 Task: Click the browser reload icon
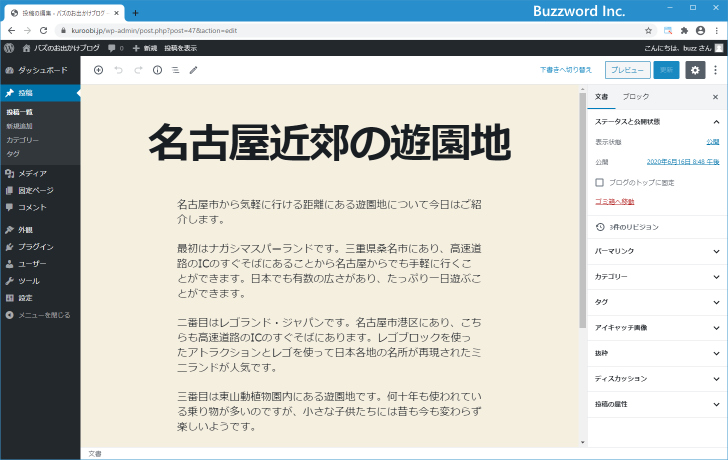pyautogui.click(x=44, y=31)
